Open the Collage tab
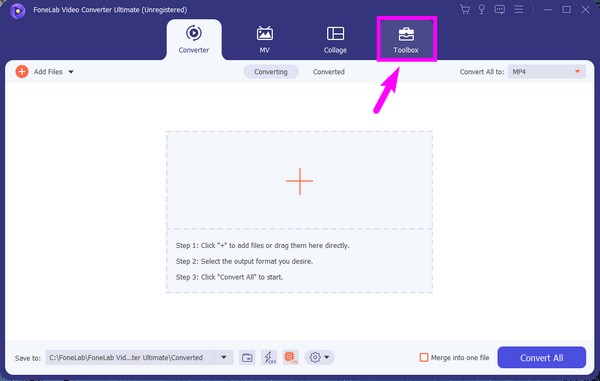The width and height of the screenshot is (600, 381). 335,40
